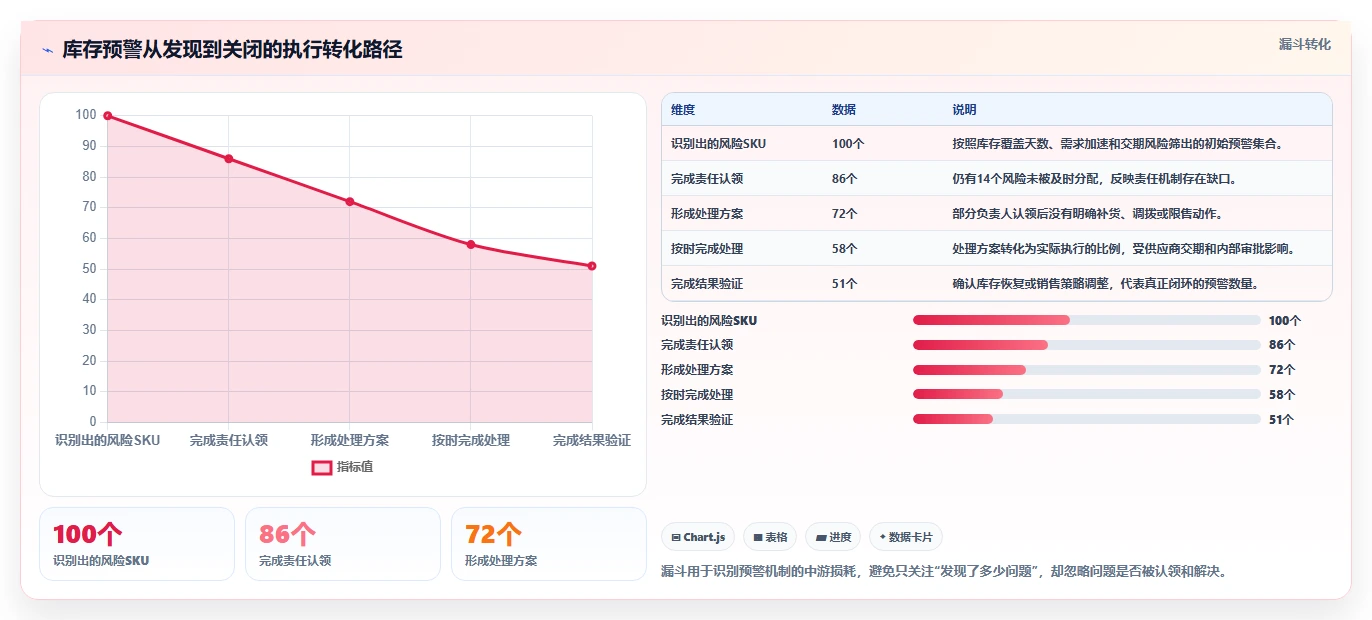Click the 识别出的风险SKU progress bar

point(1086,320)
